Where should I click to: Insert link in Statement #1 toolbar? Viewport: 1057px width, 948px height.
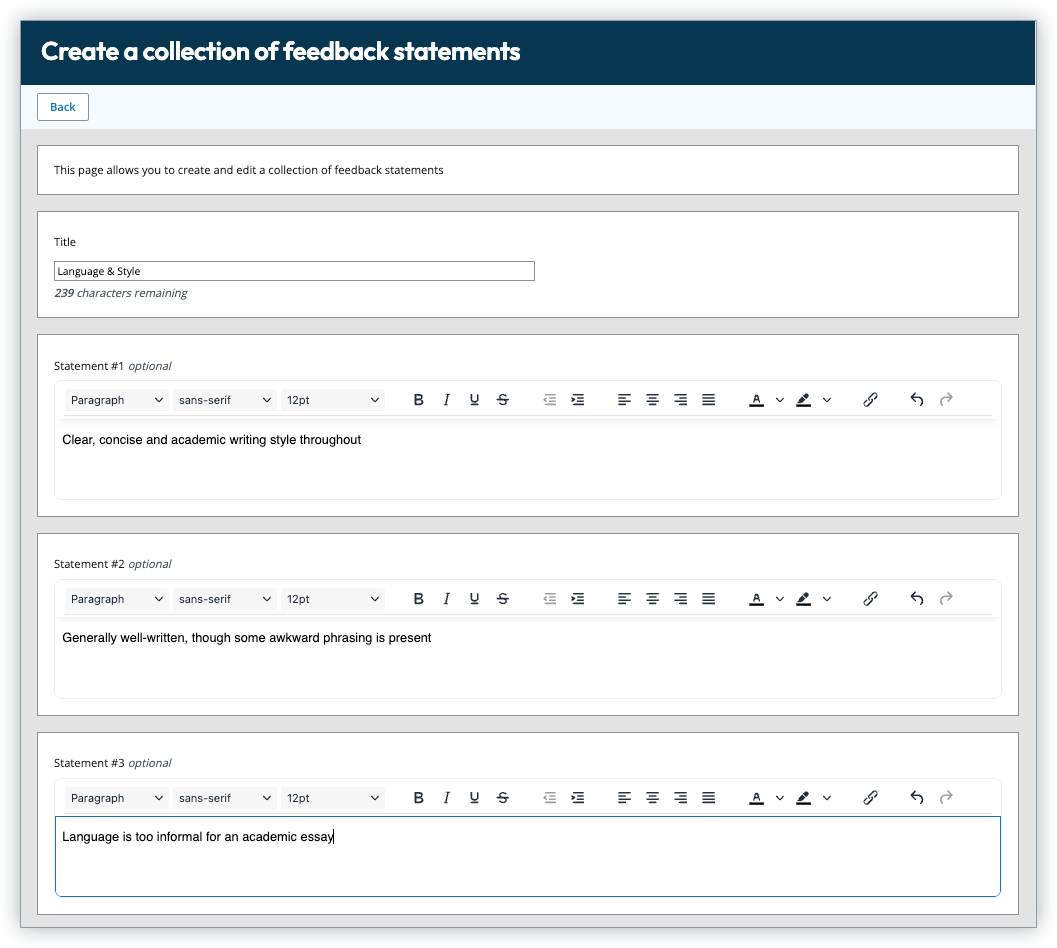point(870,400)
